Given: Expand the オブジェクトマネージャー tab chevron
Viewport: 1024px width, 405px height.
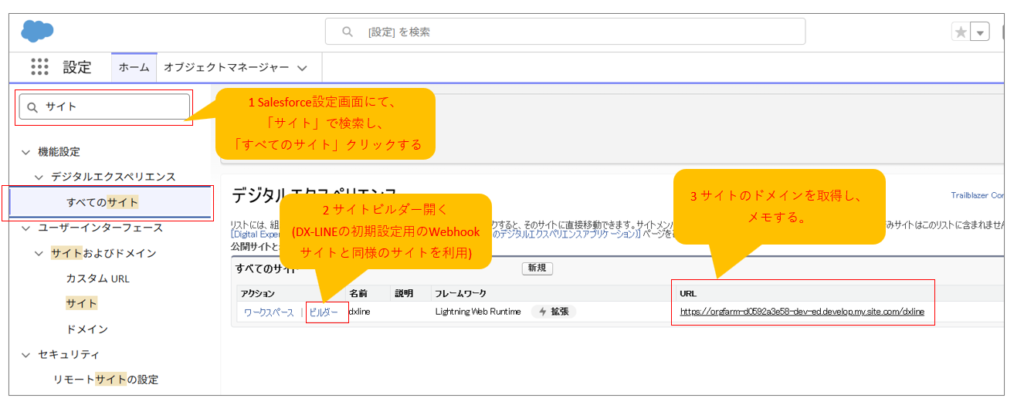Looking at the screenshot, I should [302, 67].
